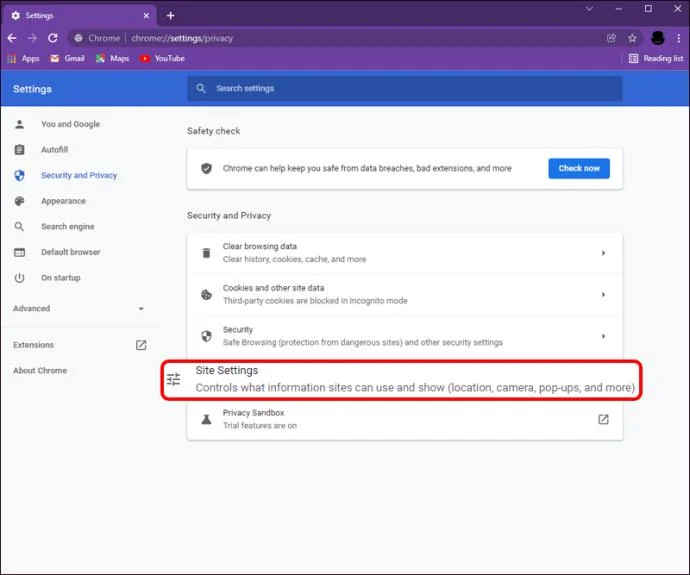Expand the Security row arrow

pyautogui.click(x=603, y=336)
